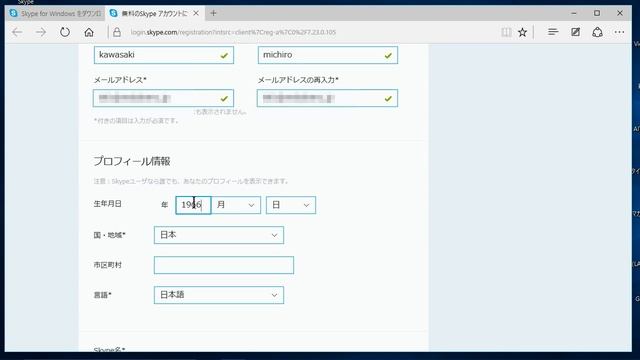This screenshot has width=640, height=360.
Task: Close the browser window
Action: (x=620, y=13)
